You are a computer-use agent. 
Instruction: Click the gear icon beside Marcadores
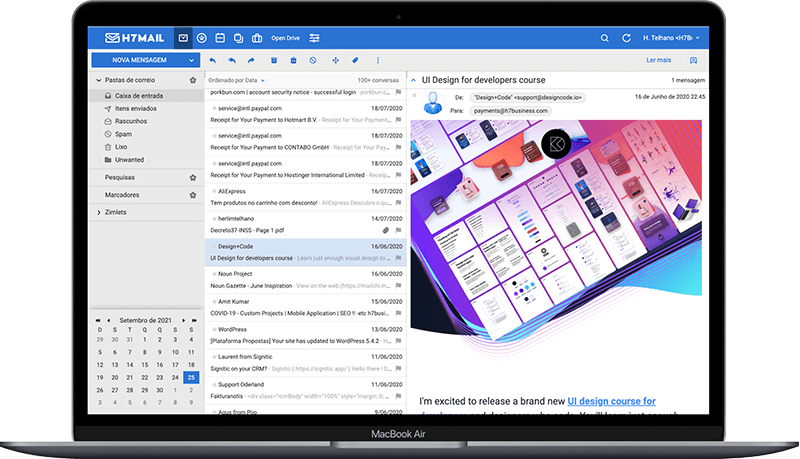pyautogui.click(x=193, y=195)
